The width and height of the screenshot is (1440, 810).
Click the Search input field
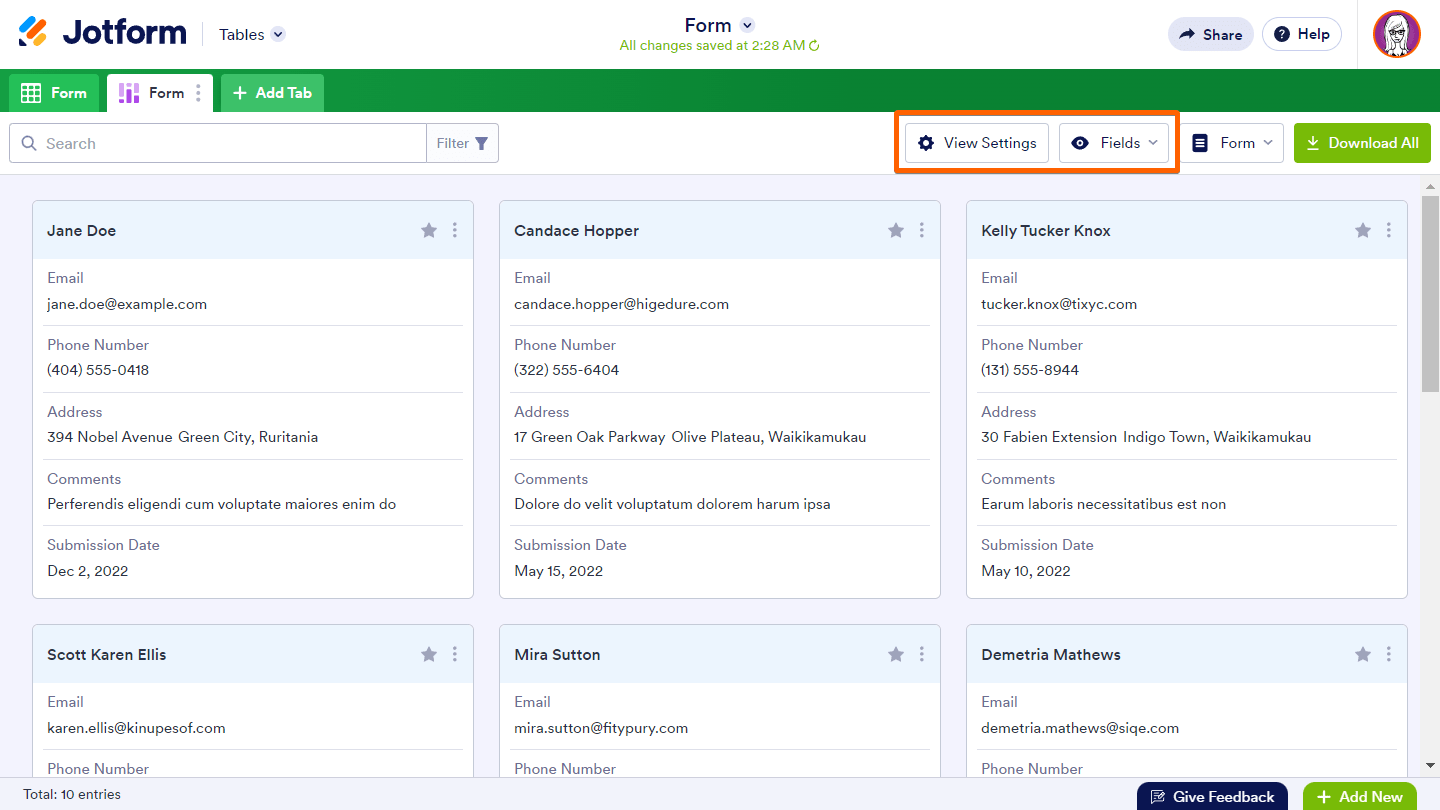point(230,143)
